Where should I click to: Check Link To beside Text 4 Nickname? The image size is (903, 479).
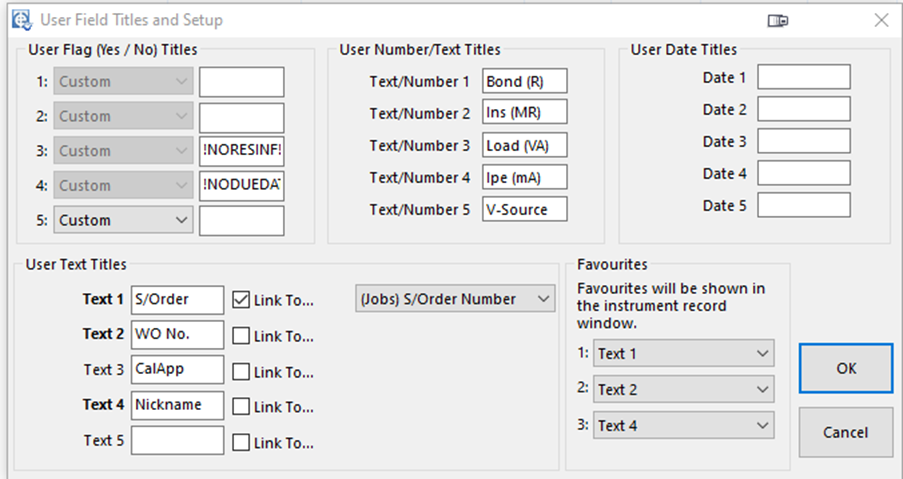pyautogui.click(x=241, y=407)
